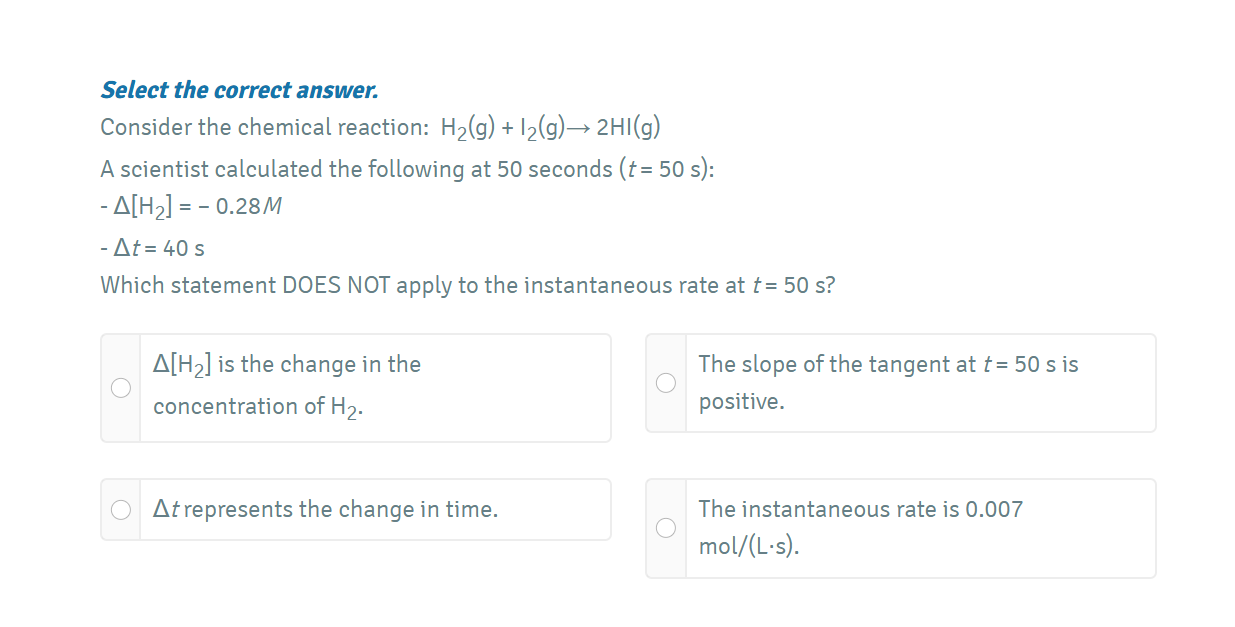This screenshot has width=1235, height=627.
Task: Click the 'Δ[H2] = −0.28 M' line
Action: 192,208
